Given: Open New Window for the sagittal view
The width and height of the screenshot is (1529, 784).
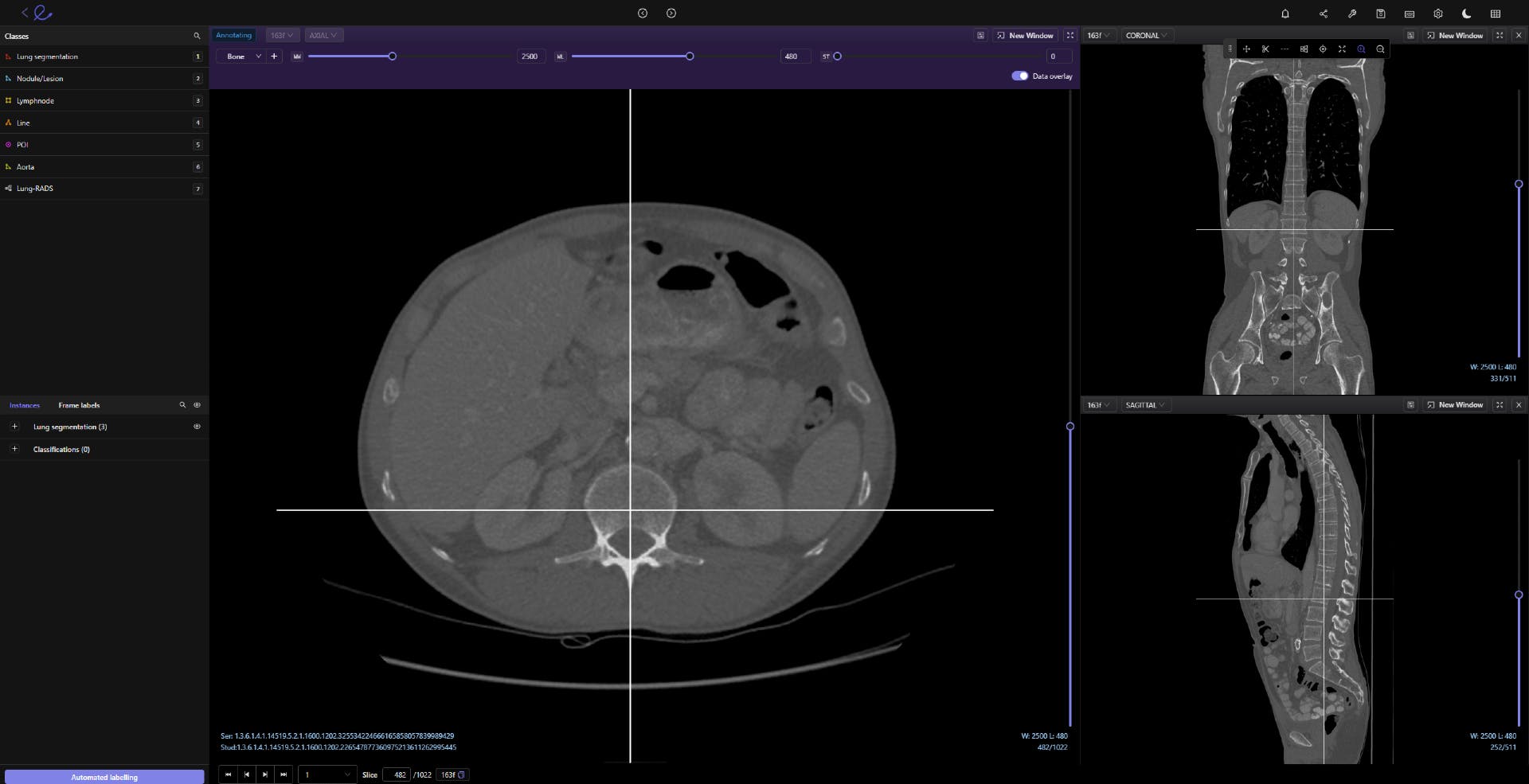Looking at the screenshot, I should (1455, 405).
